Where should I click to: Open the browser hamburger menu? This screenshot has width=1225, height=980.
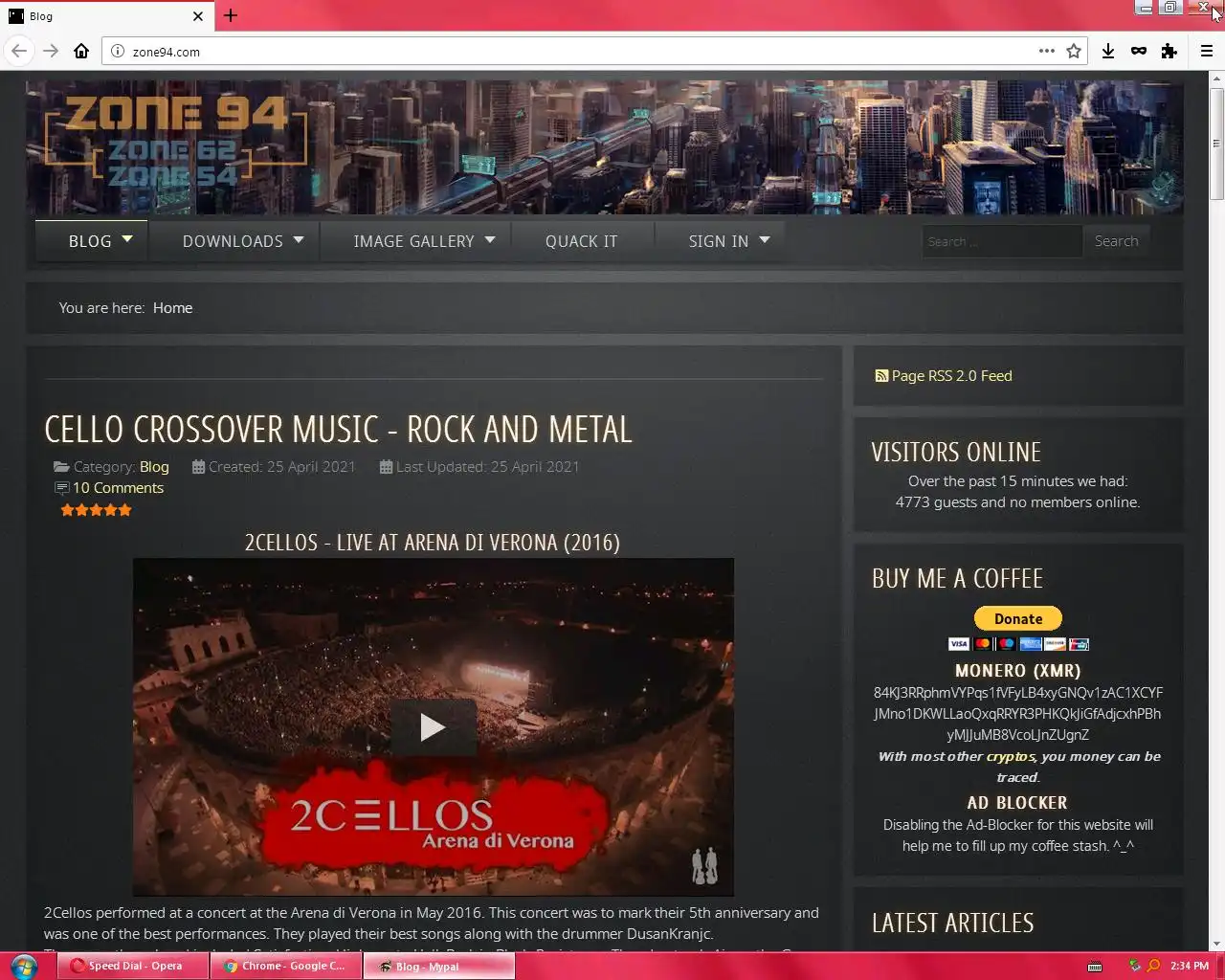pos(1207,51)
